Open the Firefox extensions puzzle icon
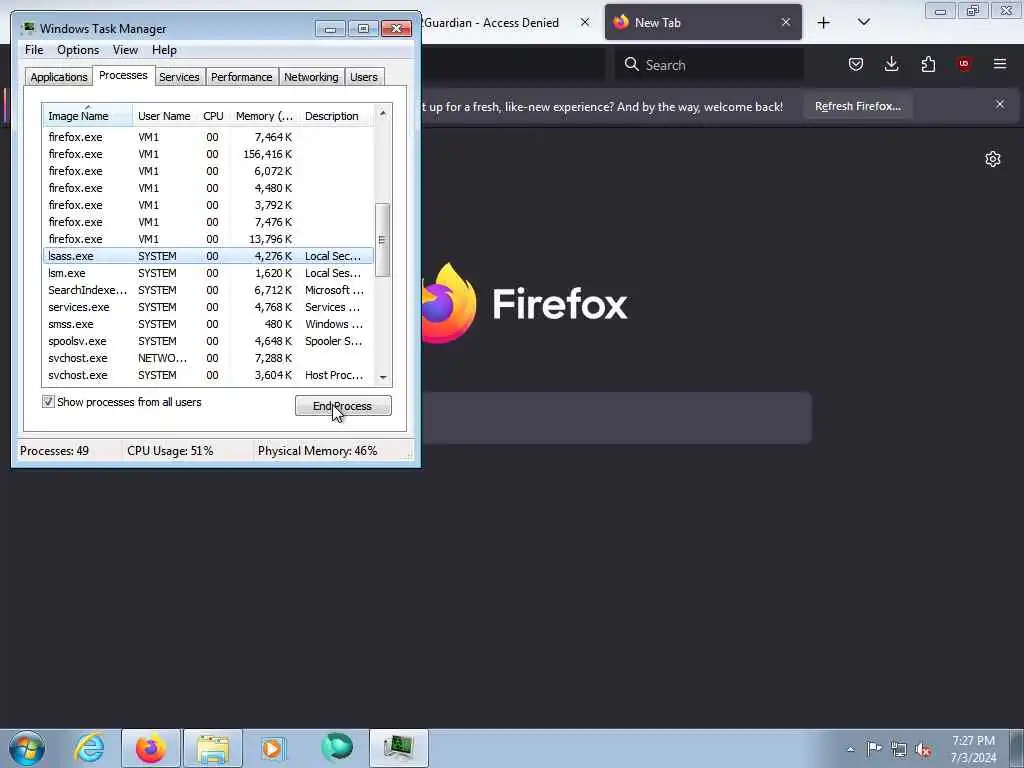 pyautogui.click(x=928, y=64)
